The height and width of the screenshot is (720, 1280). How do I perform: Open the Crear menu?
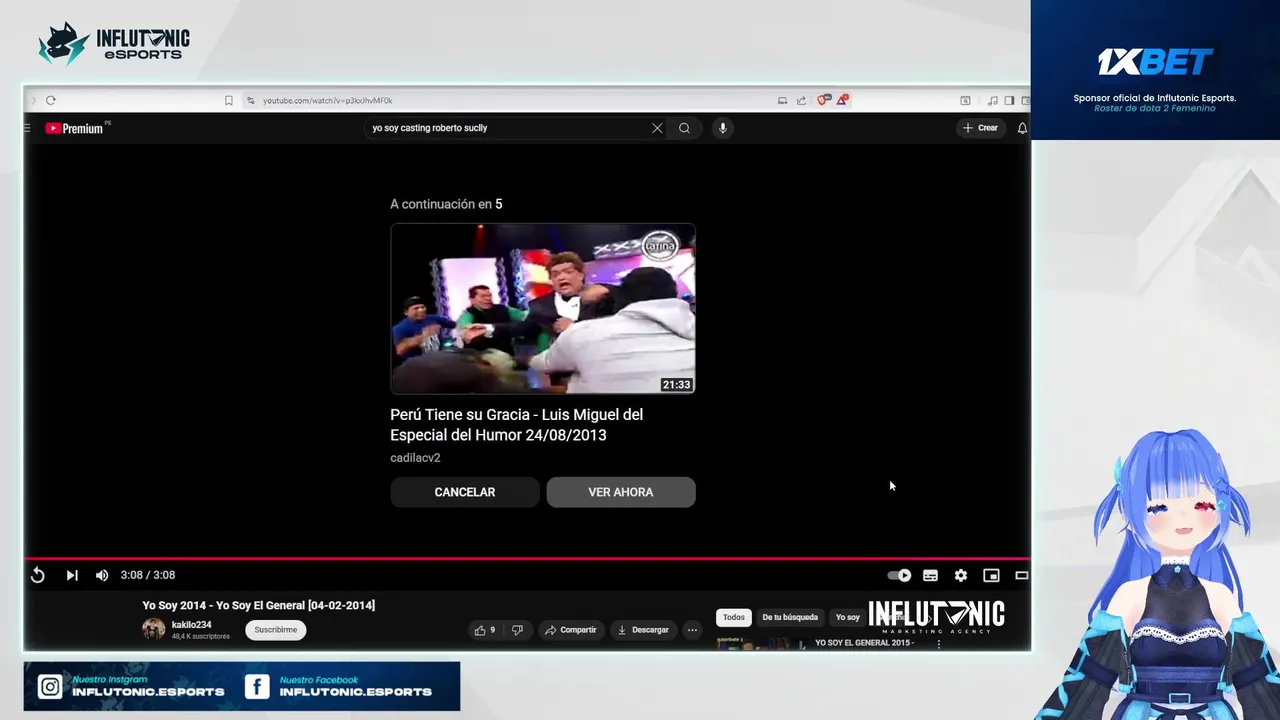980,128
